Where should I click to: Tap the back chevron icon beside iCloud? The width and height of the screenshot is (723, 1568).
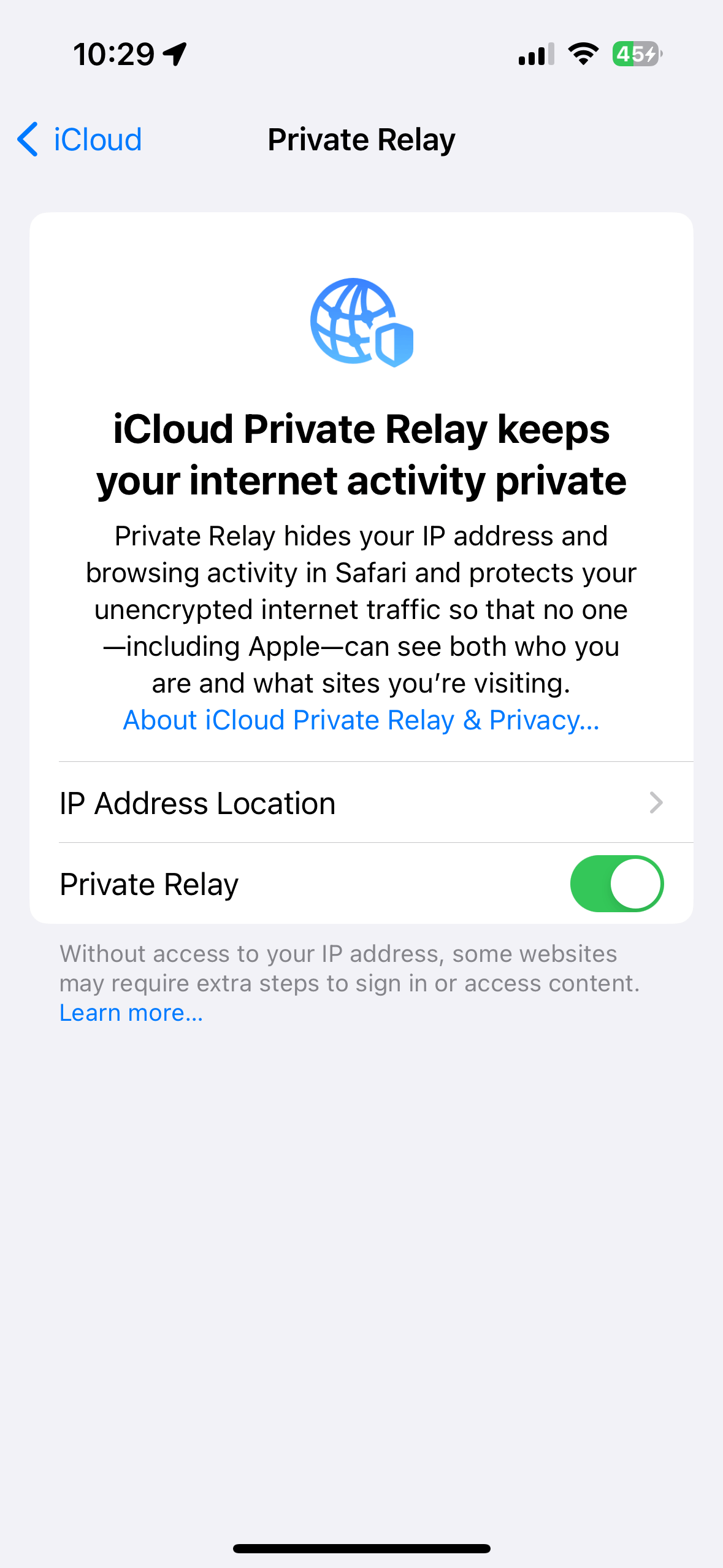(28, 139)
